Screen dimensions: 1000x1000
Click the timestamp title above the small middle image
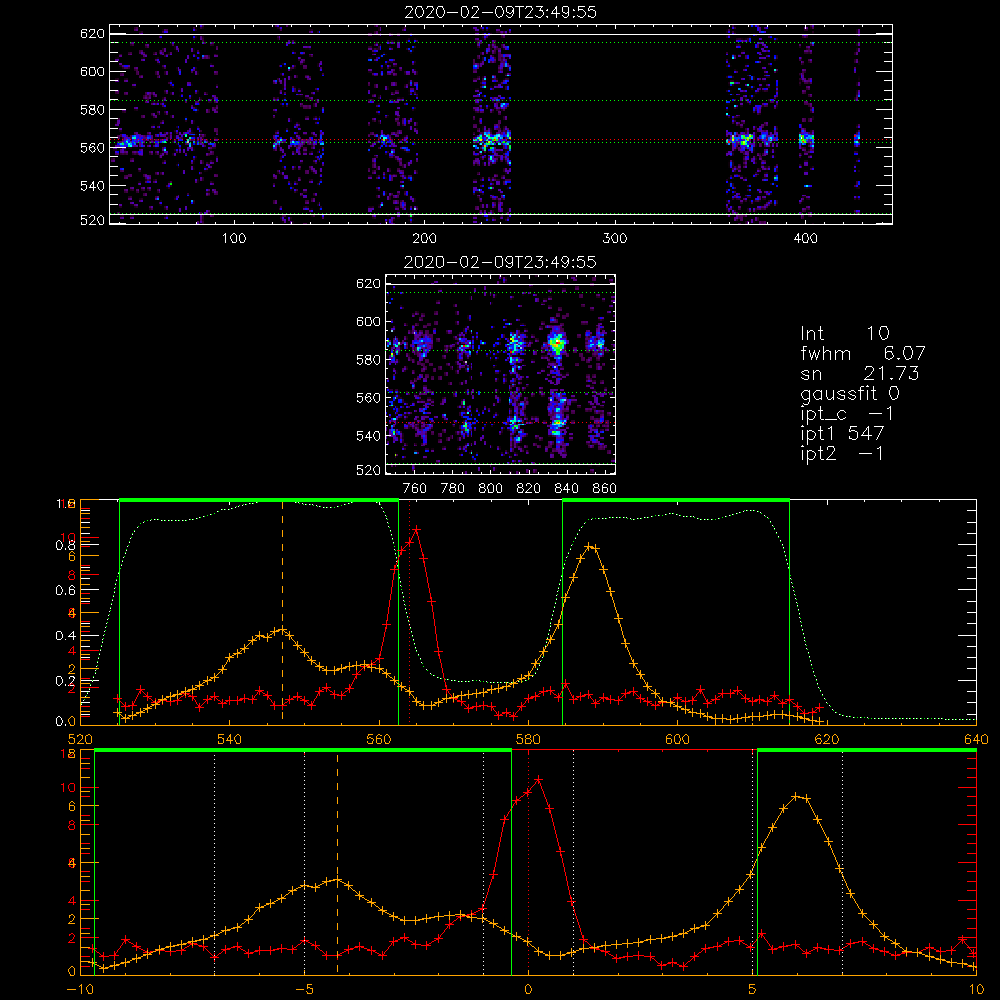tap(501, 262)
